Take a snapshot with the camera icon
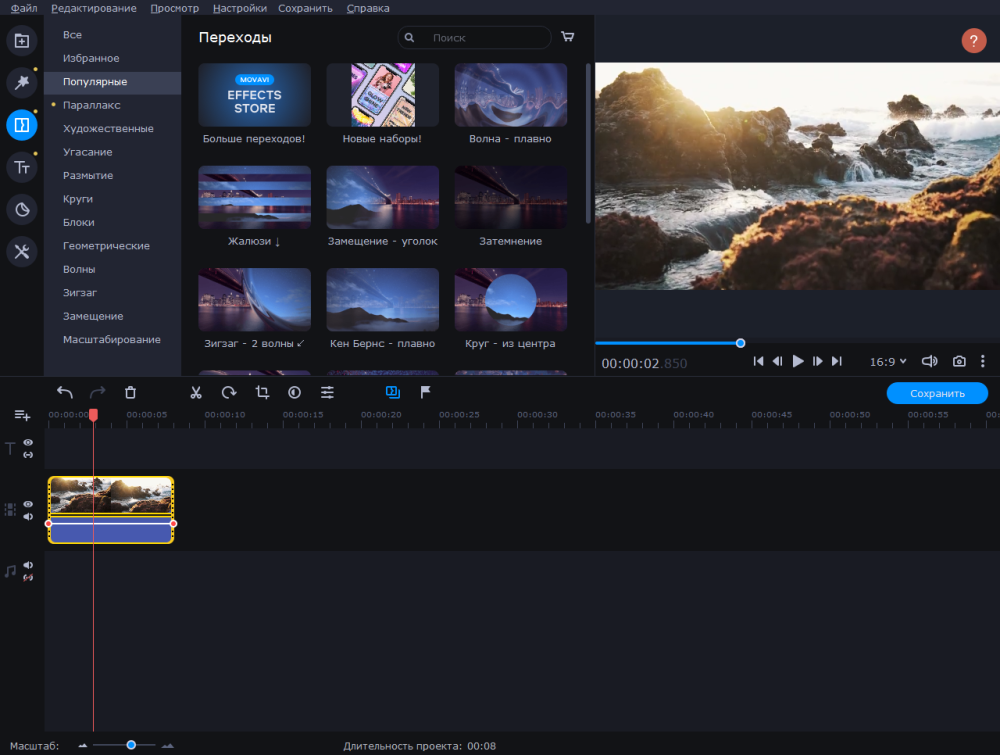This screenshot has width=1000, height=755. click(959, 361)
